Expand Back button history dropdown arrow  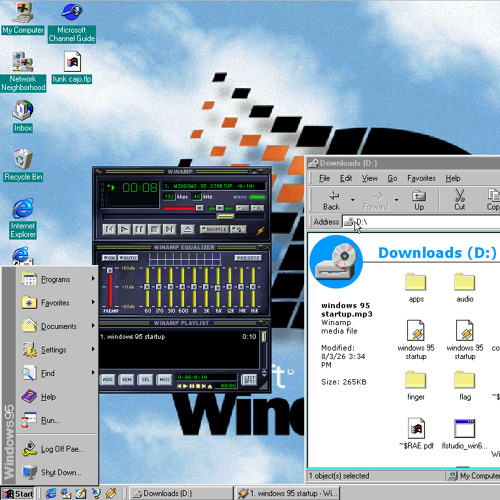tap(353, 200)
